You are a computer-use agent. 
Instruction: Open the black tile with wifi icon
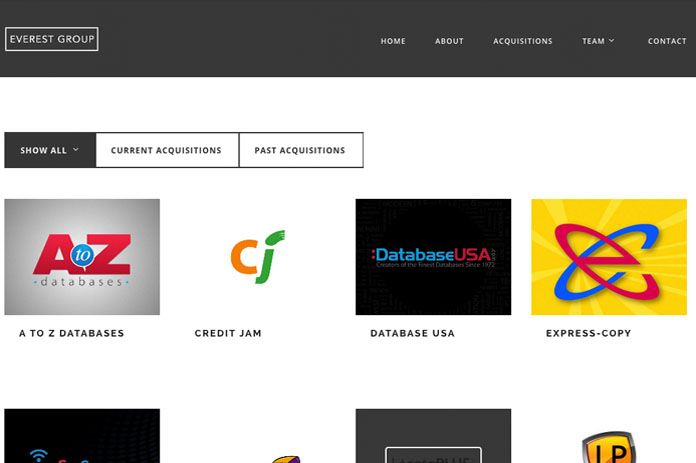(82, 436)
